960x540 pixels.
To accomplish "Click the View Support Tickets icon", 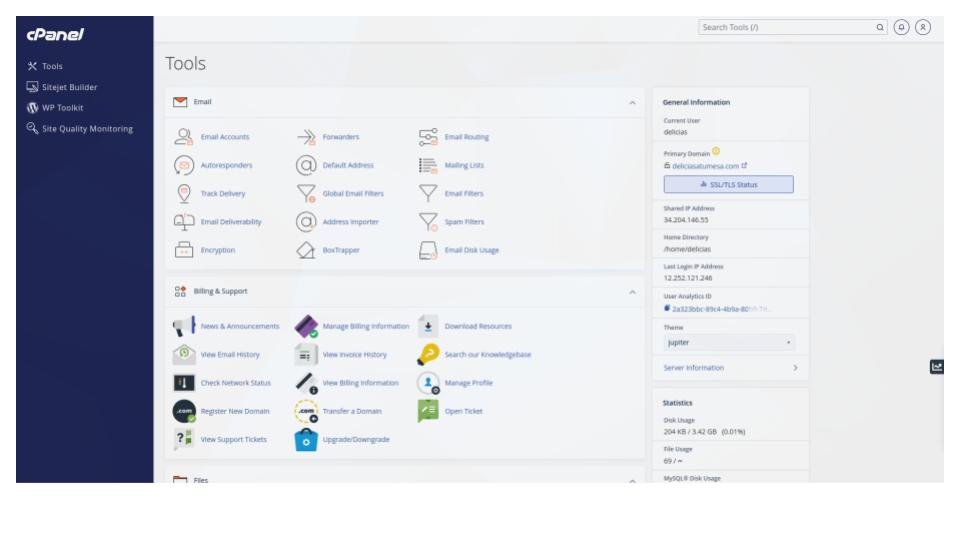I will click(184, 440).
